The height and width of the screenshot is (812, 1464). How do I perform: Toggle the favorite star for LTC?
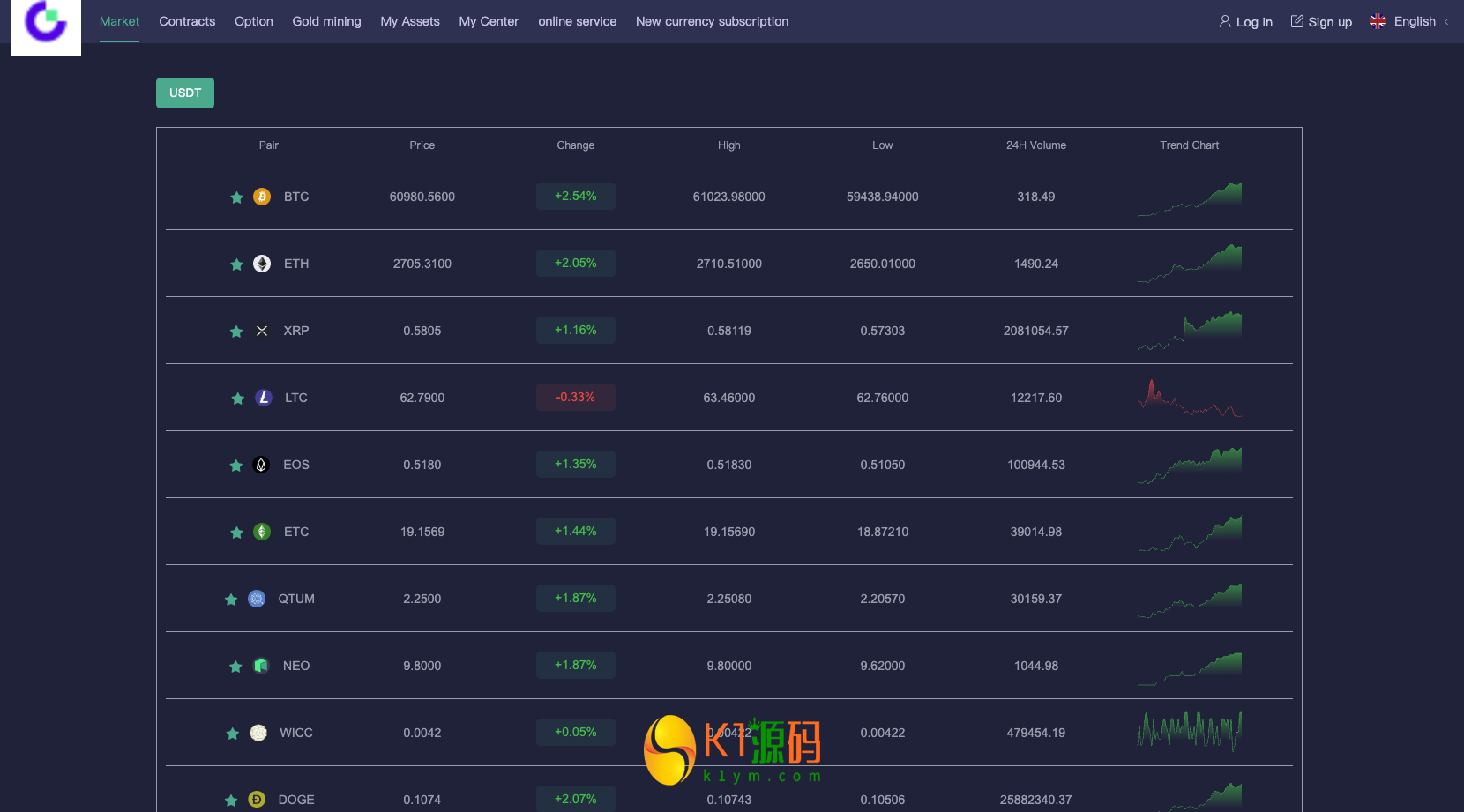point(237,399)
